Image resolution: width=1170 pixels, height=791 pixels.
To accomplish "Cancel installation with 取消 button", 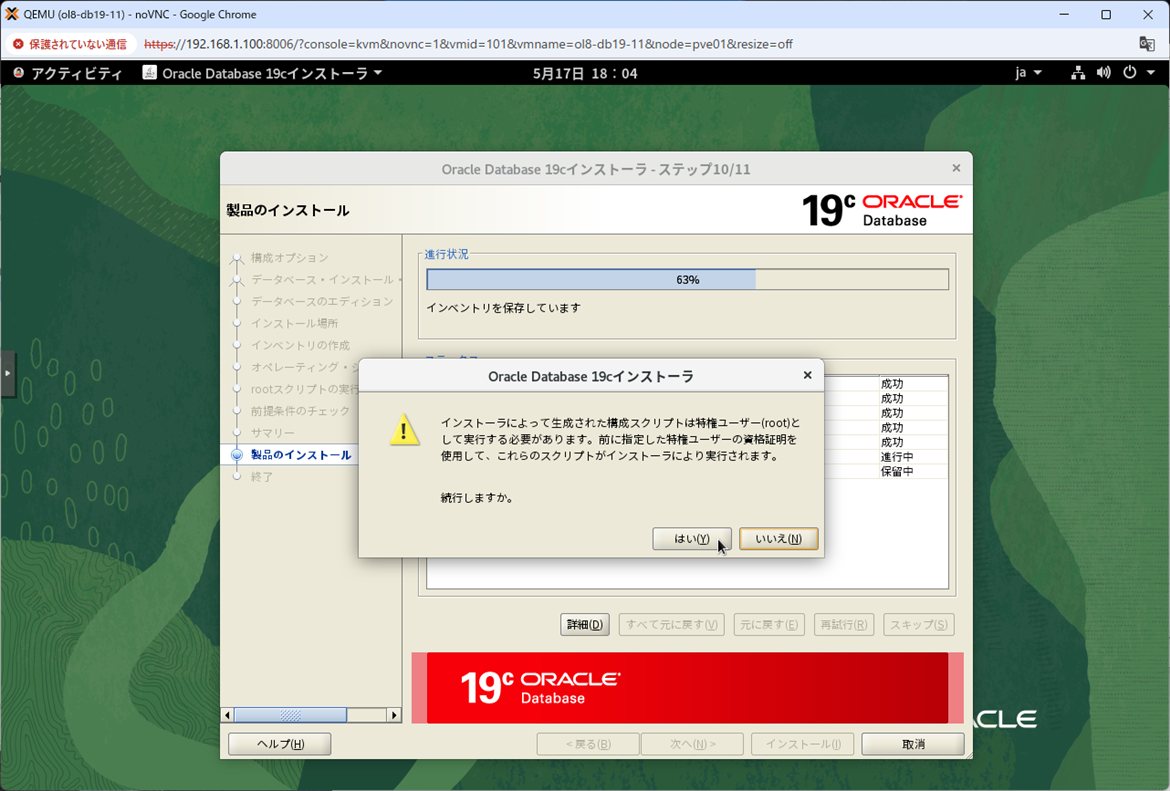I will 913,744.
